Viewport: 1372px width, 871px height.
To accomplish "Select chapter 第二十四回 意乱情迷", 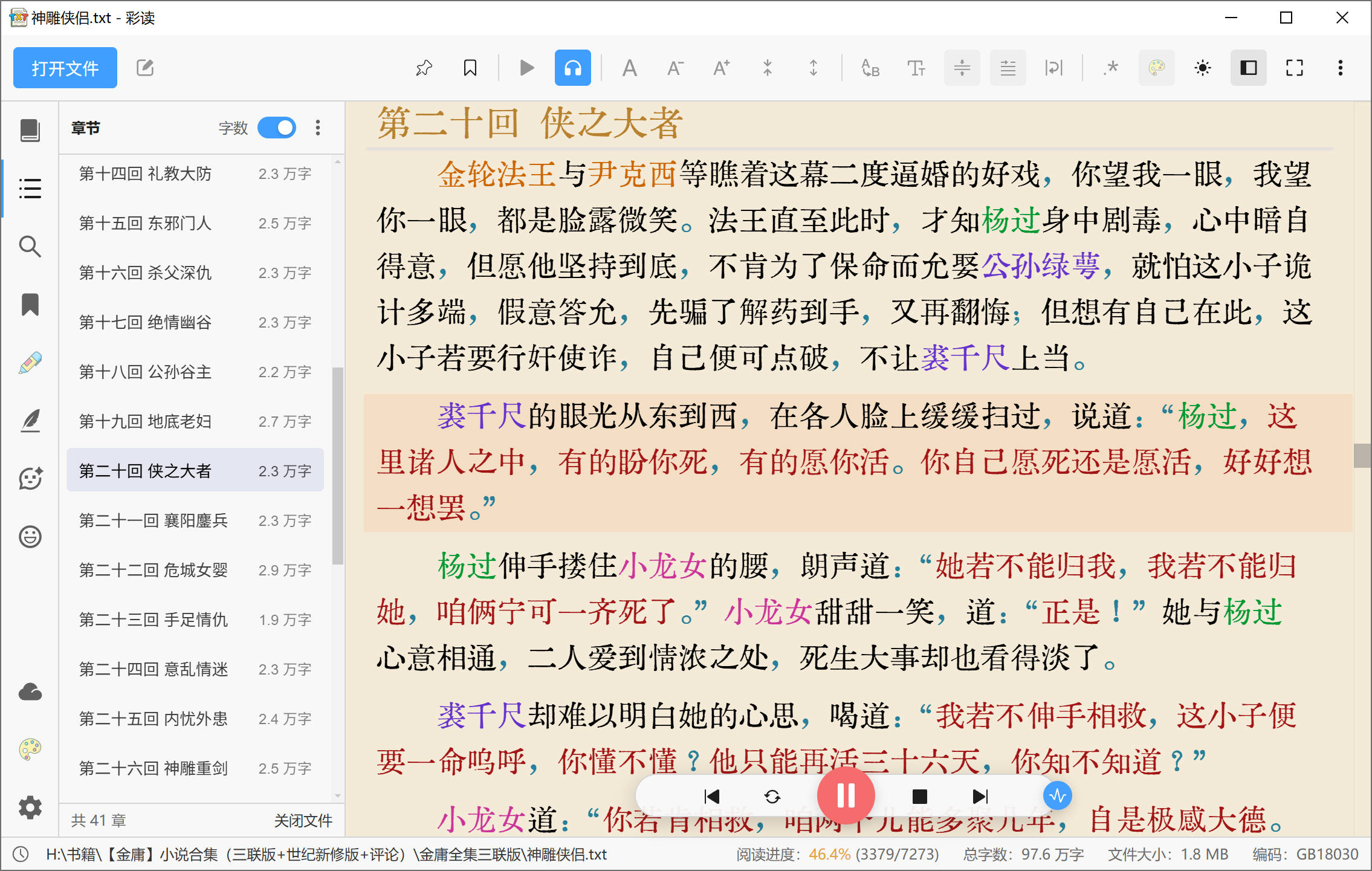I will (195, 669).
